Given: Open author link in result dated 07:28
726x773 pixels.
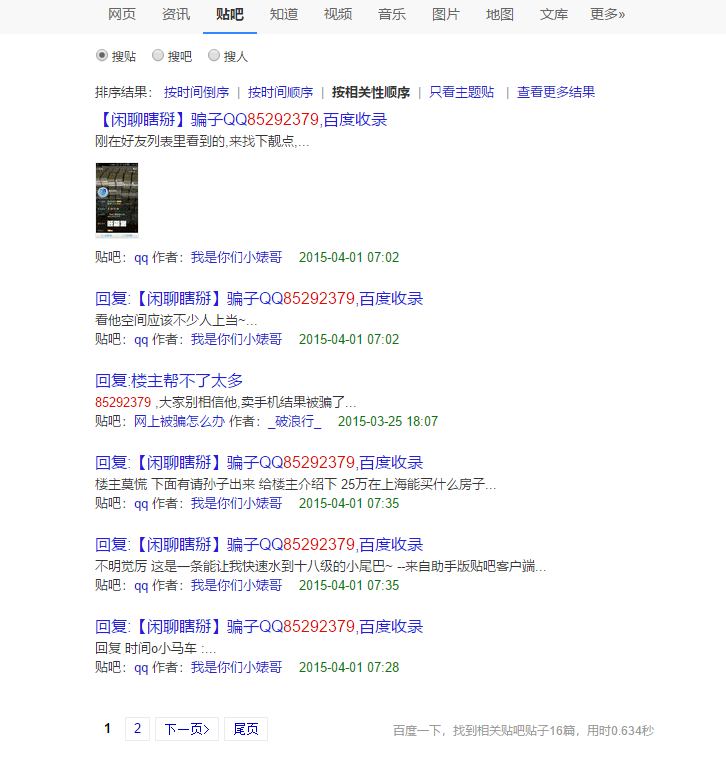Looking at the screenshot, I should (x=237, y=668).
